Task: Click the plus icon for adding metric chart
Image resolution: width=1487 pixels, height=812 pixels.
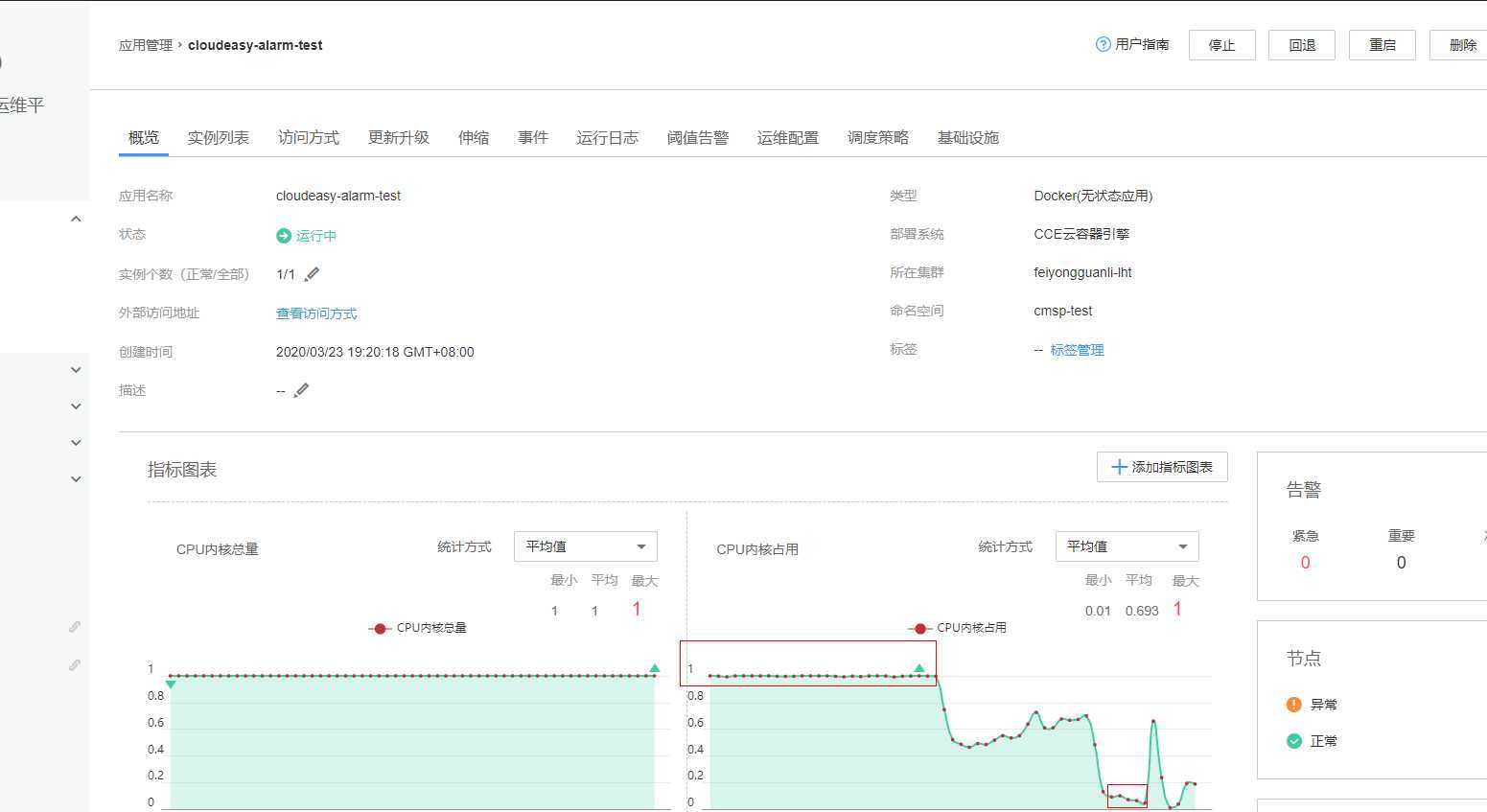Action: 1118,467
